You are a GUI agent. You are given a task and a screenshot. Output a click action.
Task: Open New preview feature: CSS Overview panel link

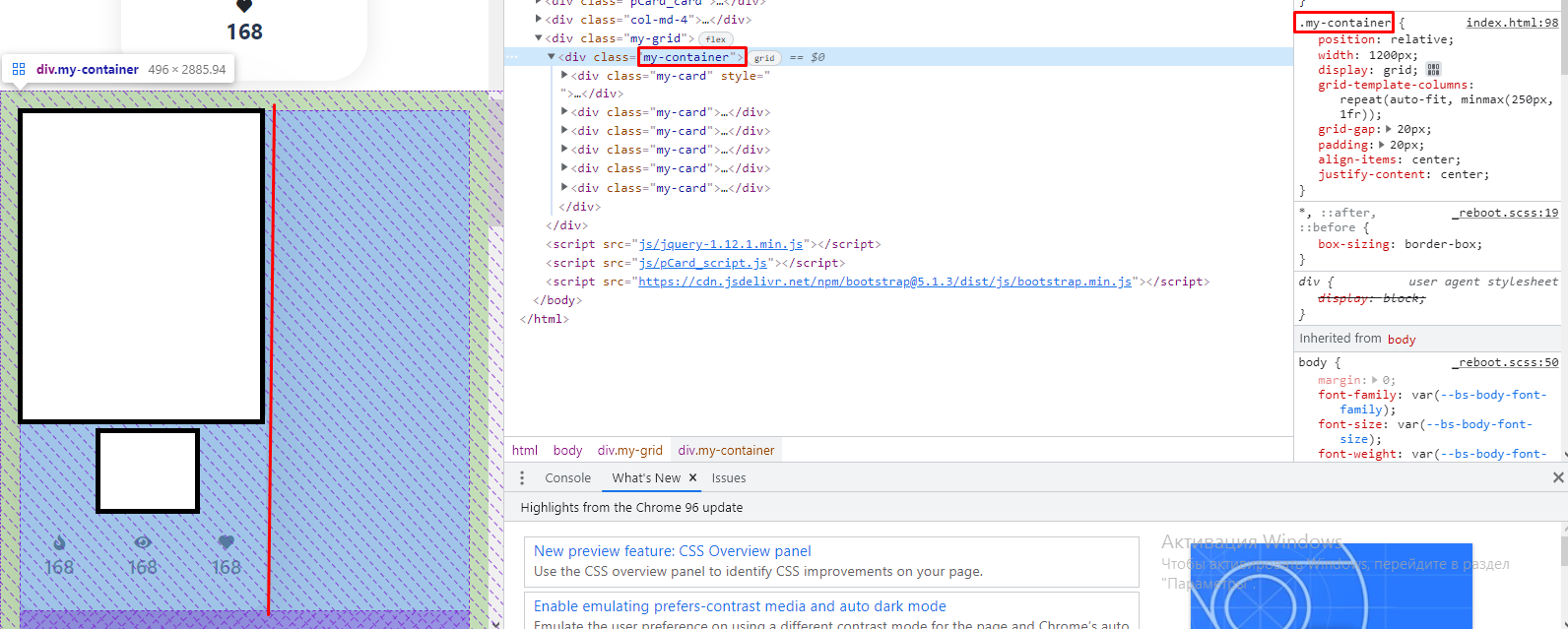(x=673, y=551)
